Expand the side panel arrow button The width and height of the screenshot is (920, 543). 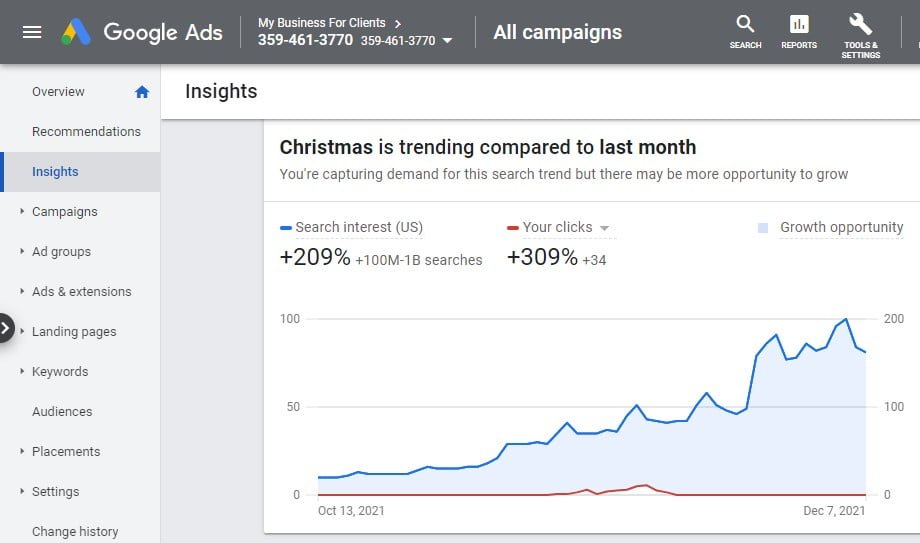tap(6, 328)
